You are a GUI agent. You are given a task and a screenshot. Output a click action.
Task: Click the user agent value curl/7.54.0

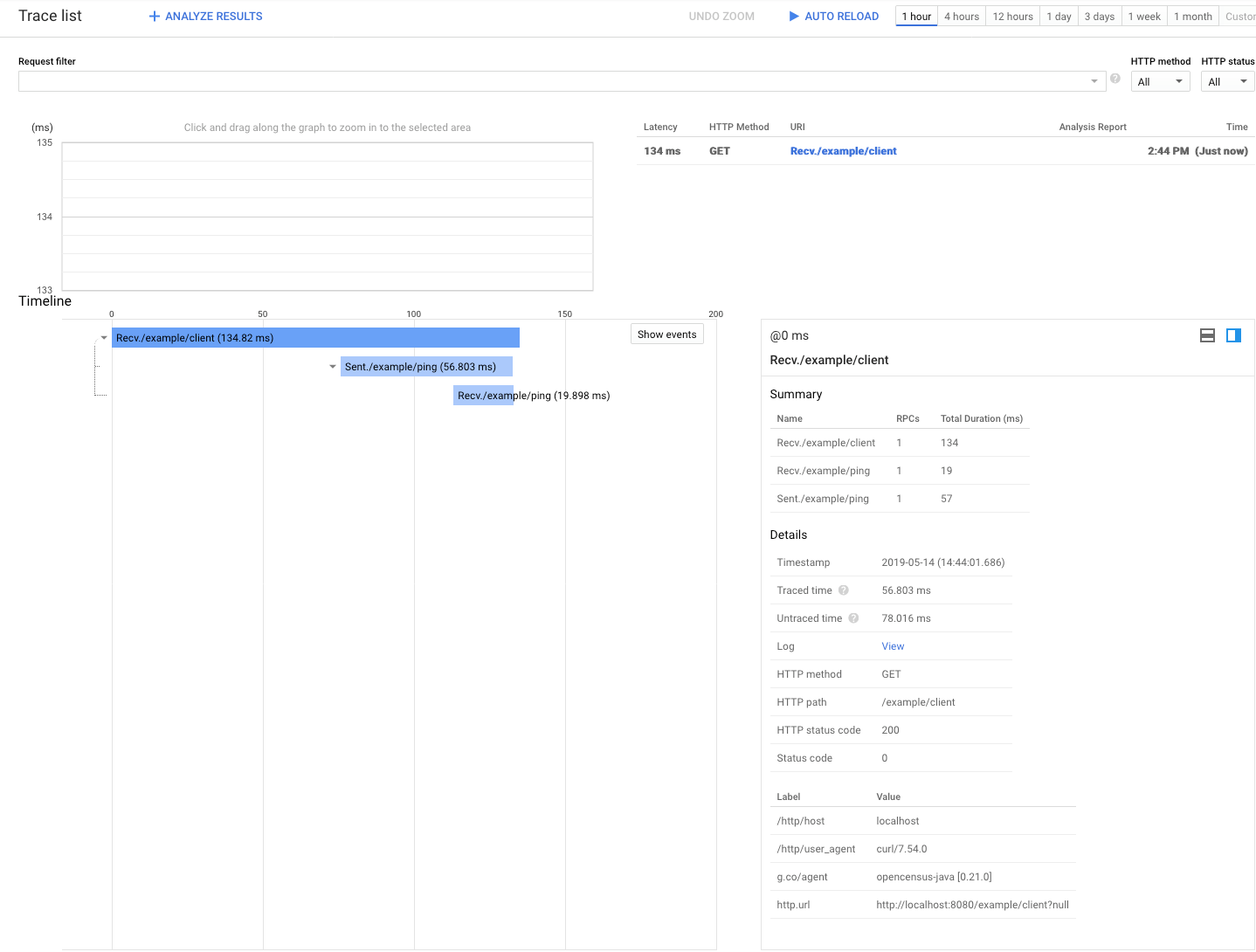tap(902, 849)
